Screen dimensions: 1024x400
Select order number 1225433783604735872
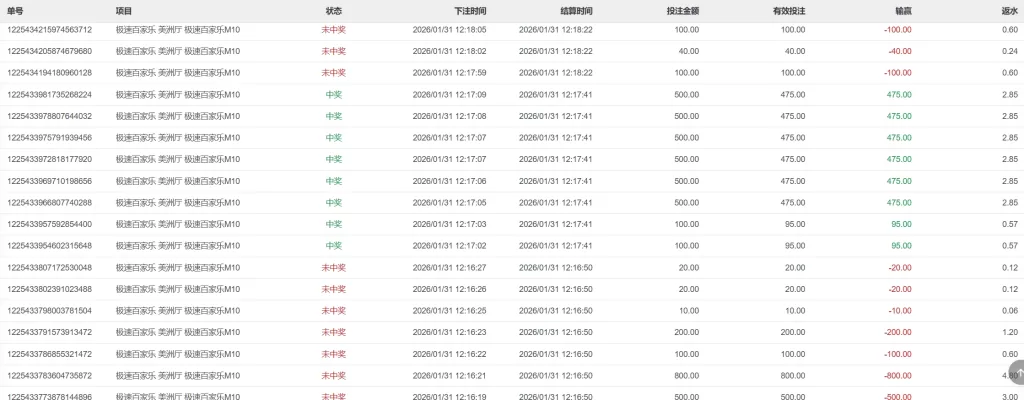click(50, 375)
